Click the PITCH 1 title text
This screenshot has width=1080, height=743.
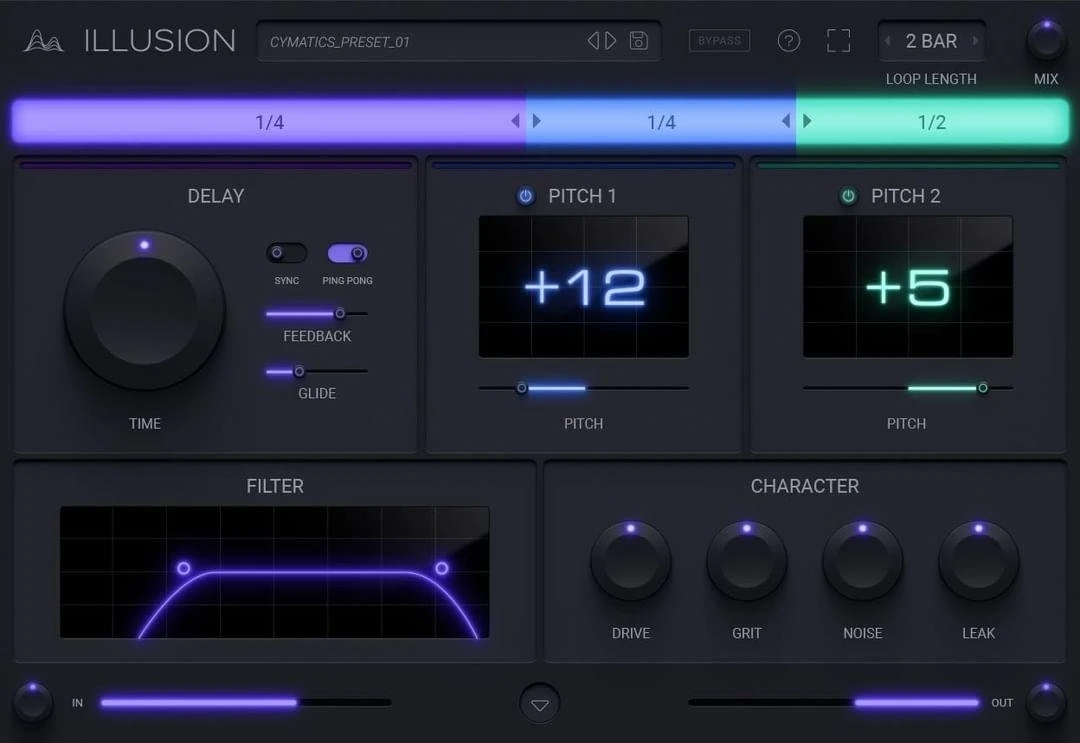582,196
